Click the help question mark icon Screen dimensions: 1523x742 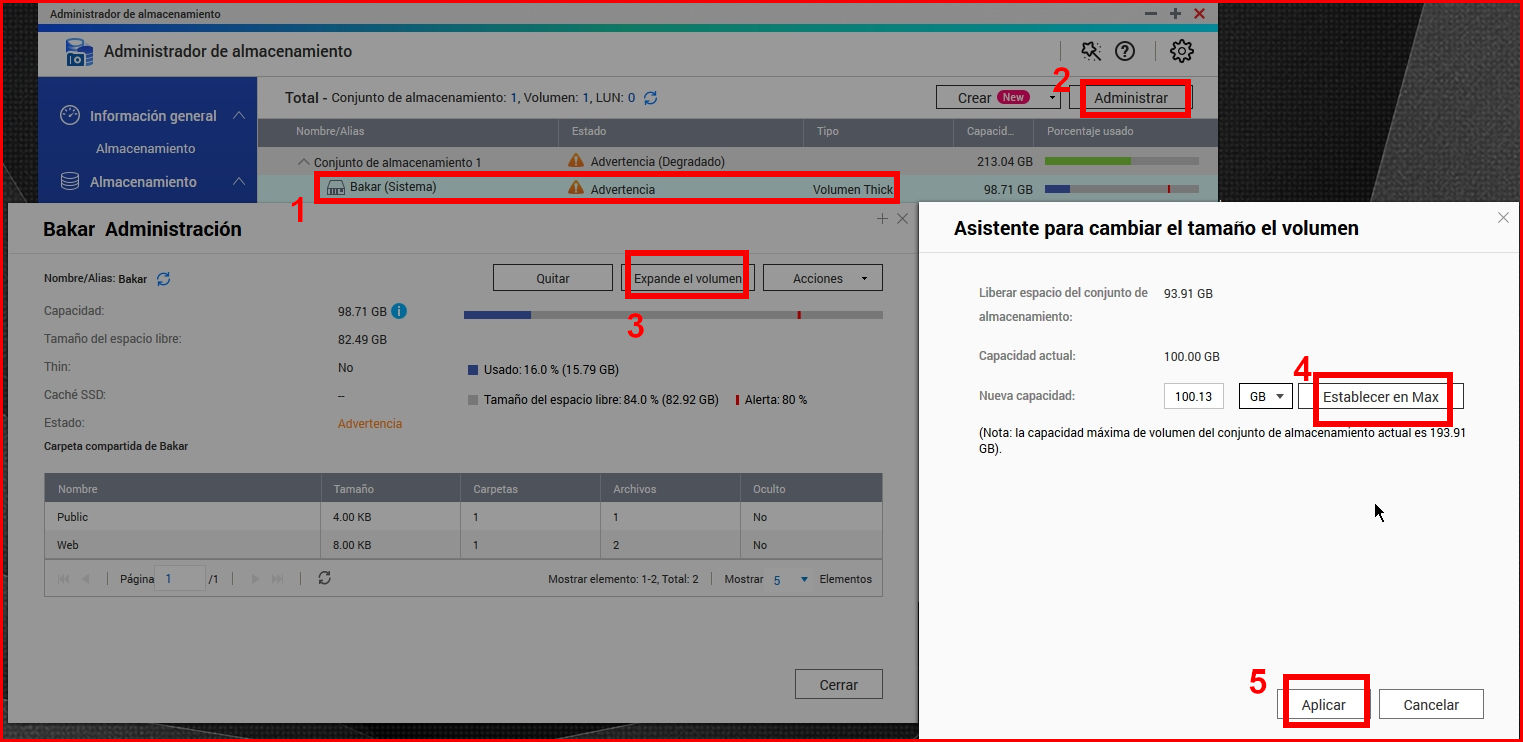[1125, 51]
